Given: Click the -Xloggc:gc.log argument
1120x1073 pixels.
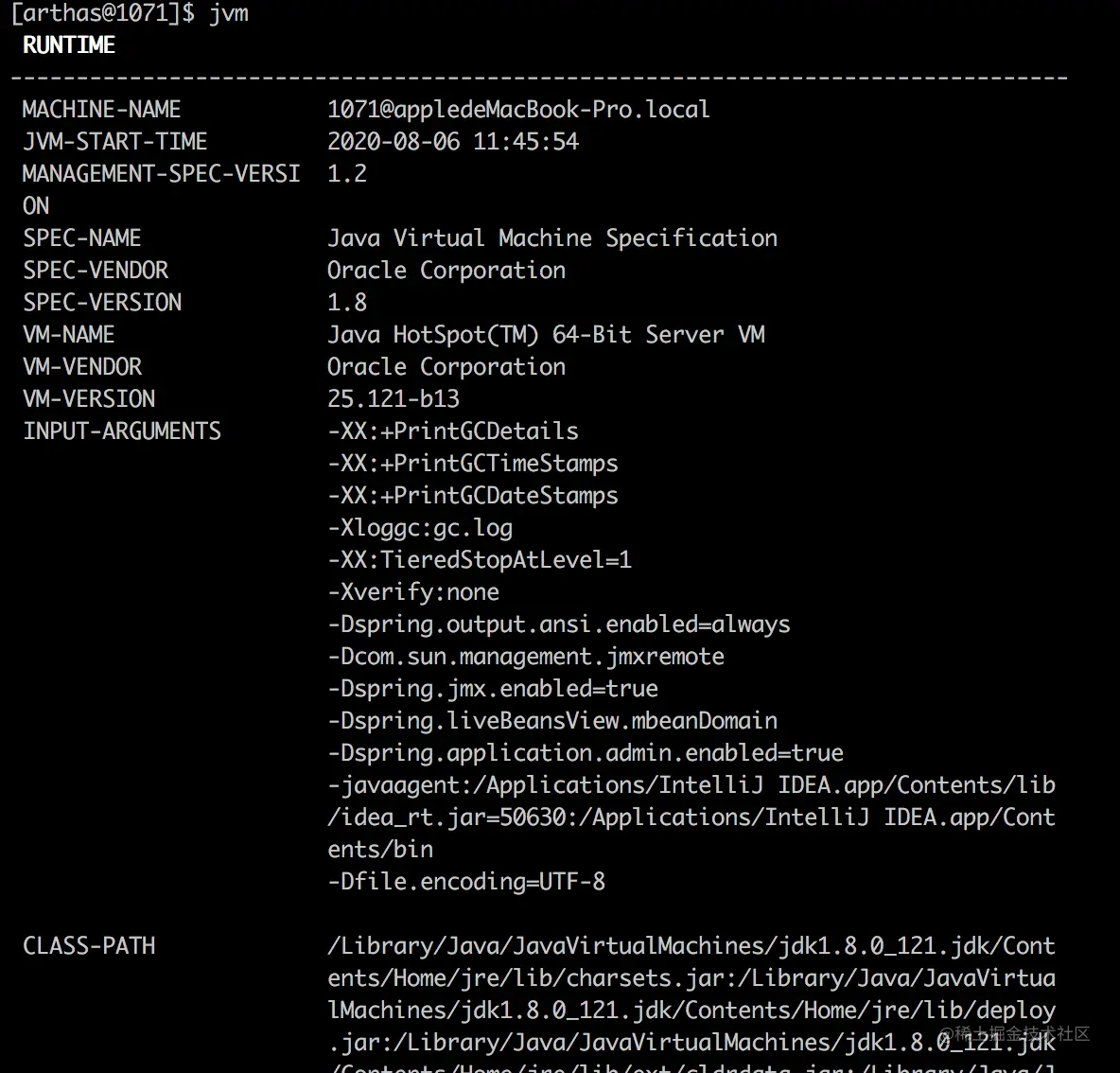Looking at the screenshot, I should coord(420,528).
